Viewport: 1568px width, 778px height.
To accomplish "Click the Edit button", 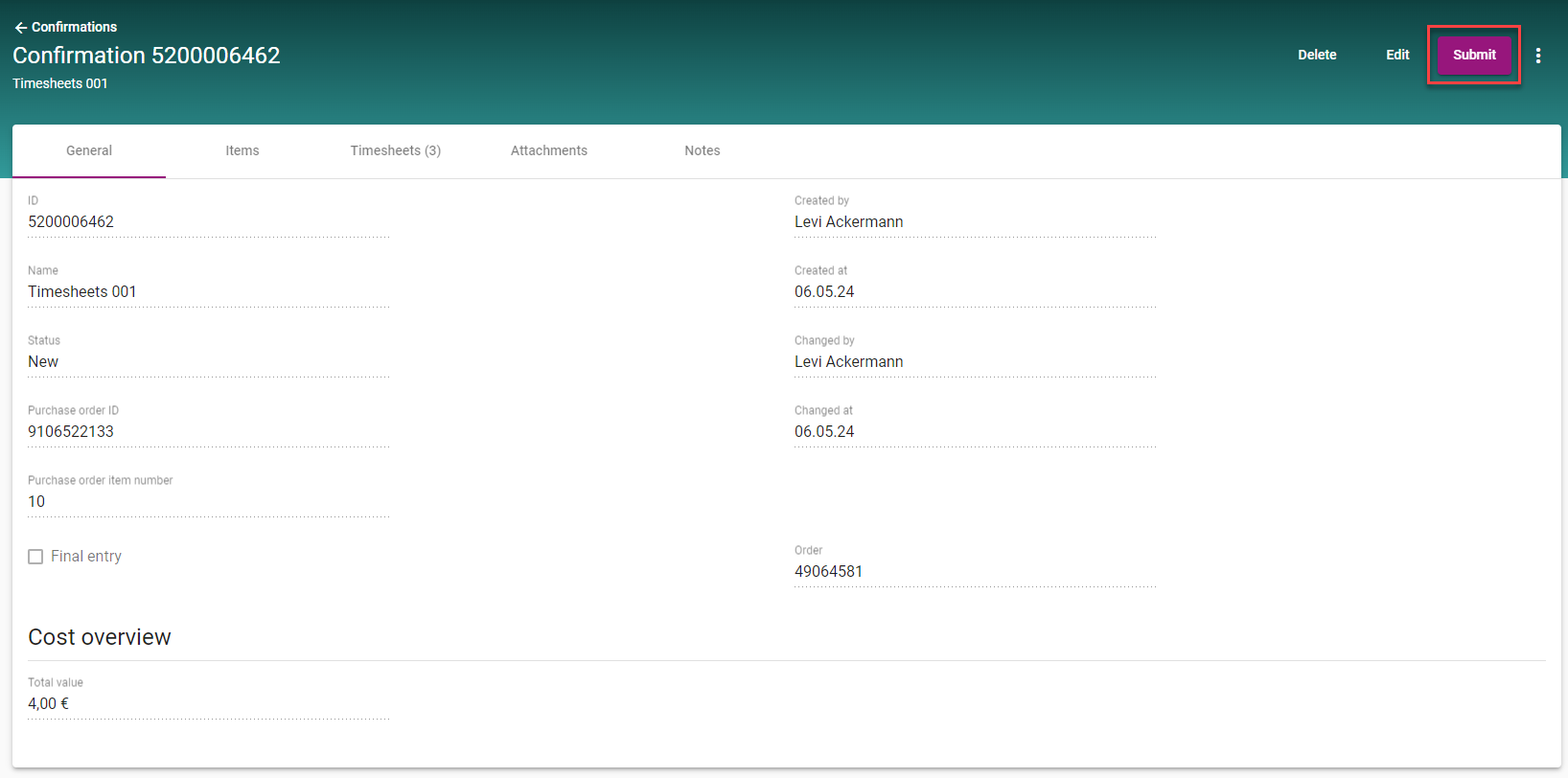I will (x=1396, y=55).
